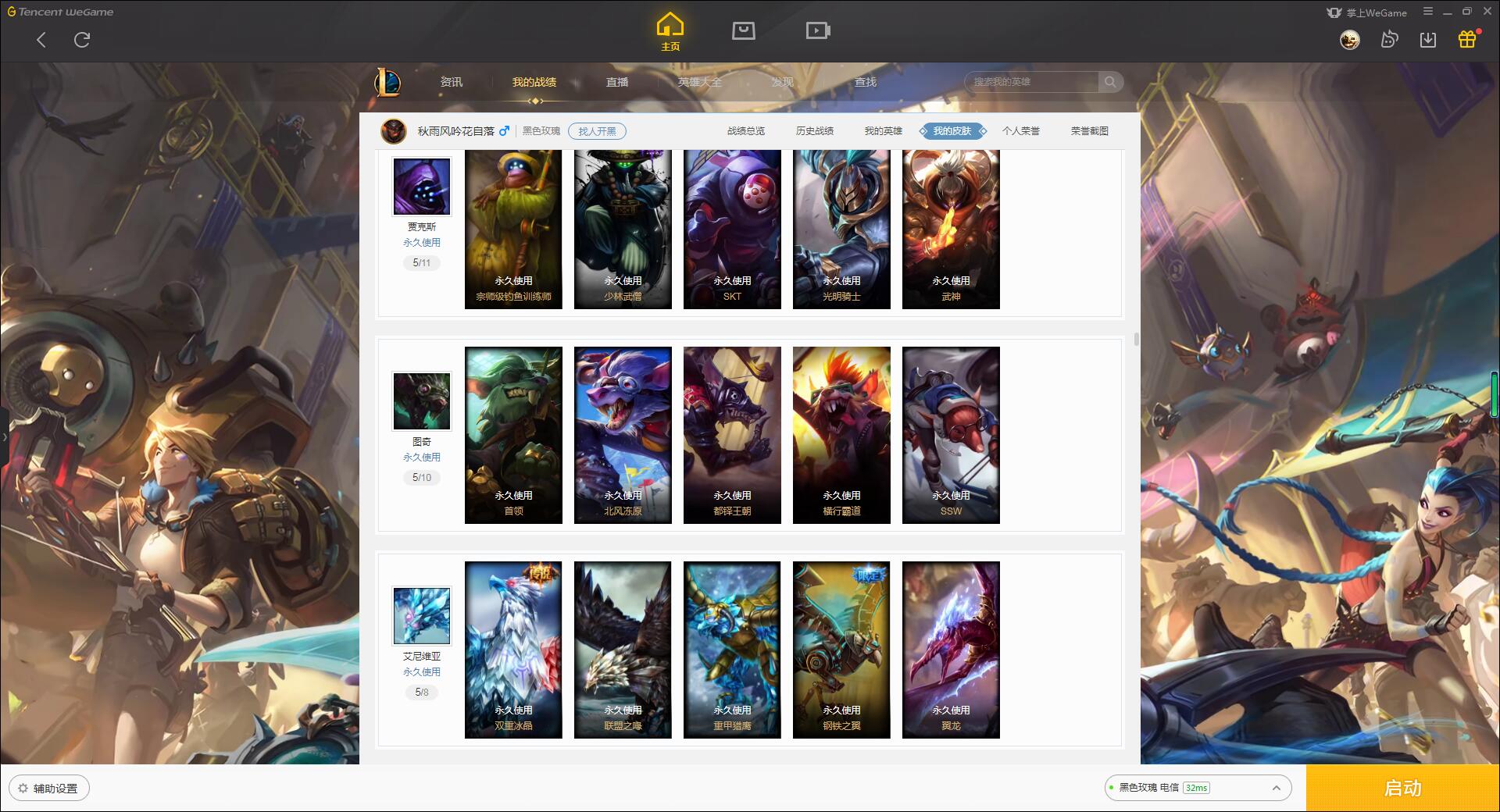This screenshot has width=1500, height=812.
Task: Open the 直播 tab
Action: coord(617,82)
